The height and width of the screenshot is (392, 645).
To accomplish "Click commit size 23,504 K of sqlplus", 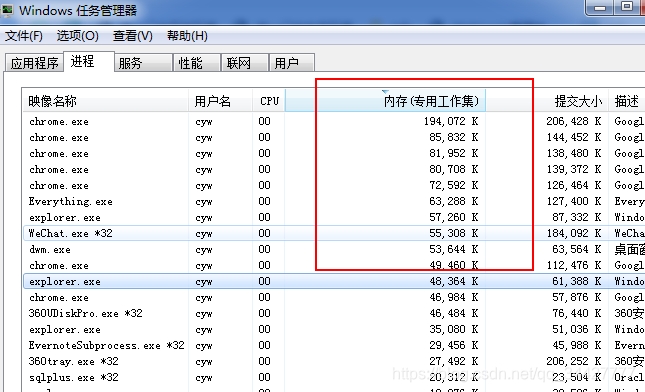I will [577, 378].
